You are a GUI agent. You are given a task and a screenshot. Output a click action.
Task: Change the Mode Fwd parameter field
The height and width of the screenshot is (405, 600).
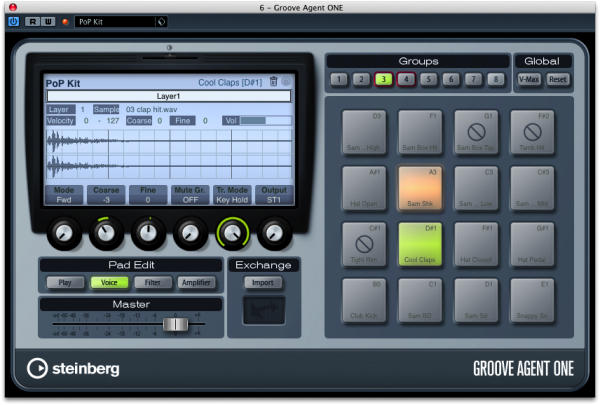(x=64, y=195)
